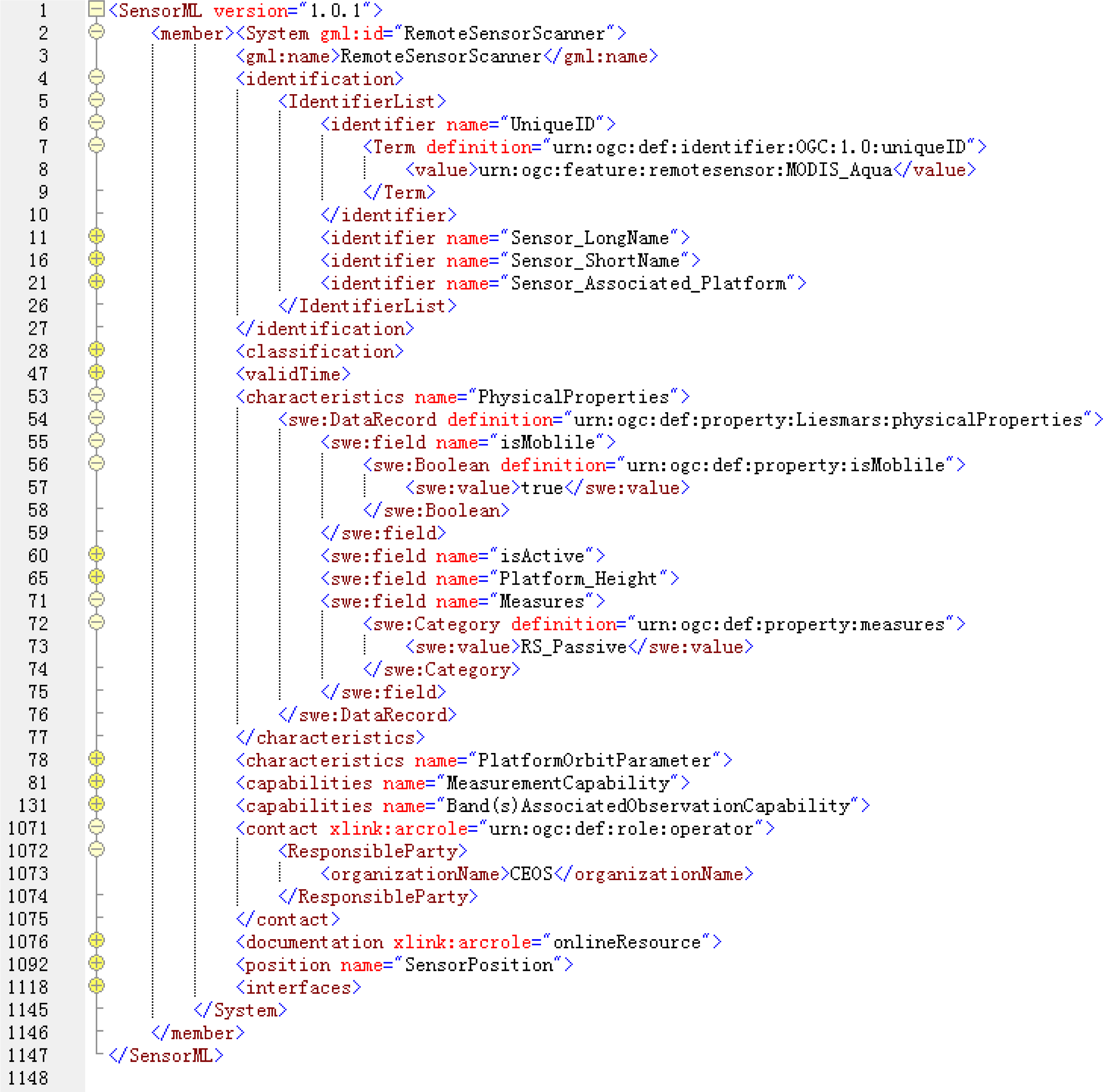Expand the classification element

[96, 349]
